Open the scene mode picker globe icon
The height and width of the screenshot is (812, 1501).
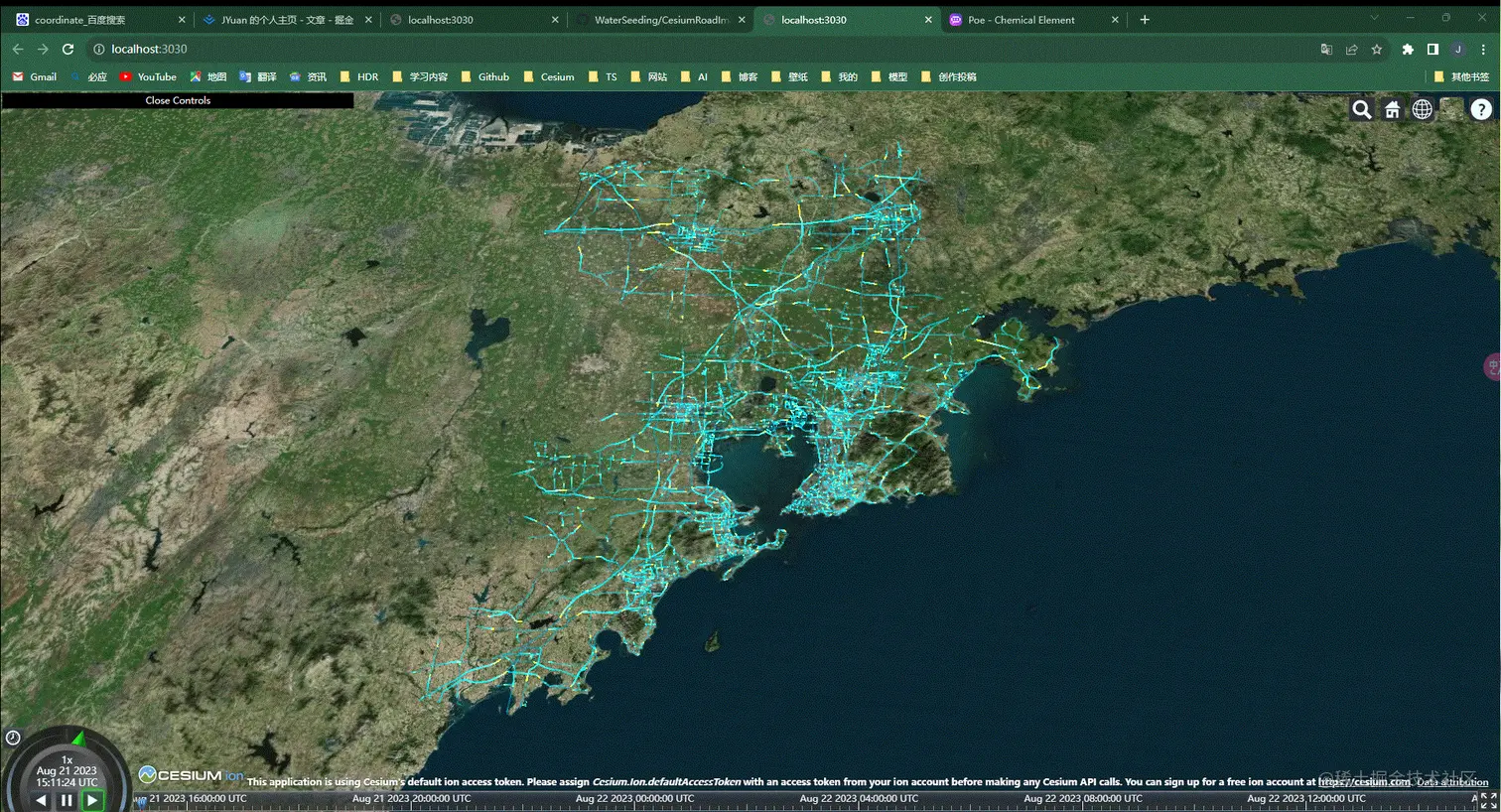tap(1423, 110)
